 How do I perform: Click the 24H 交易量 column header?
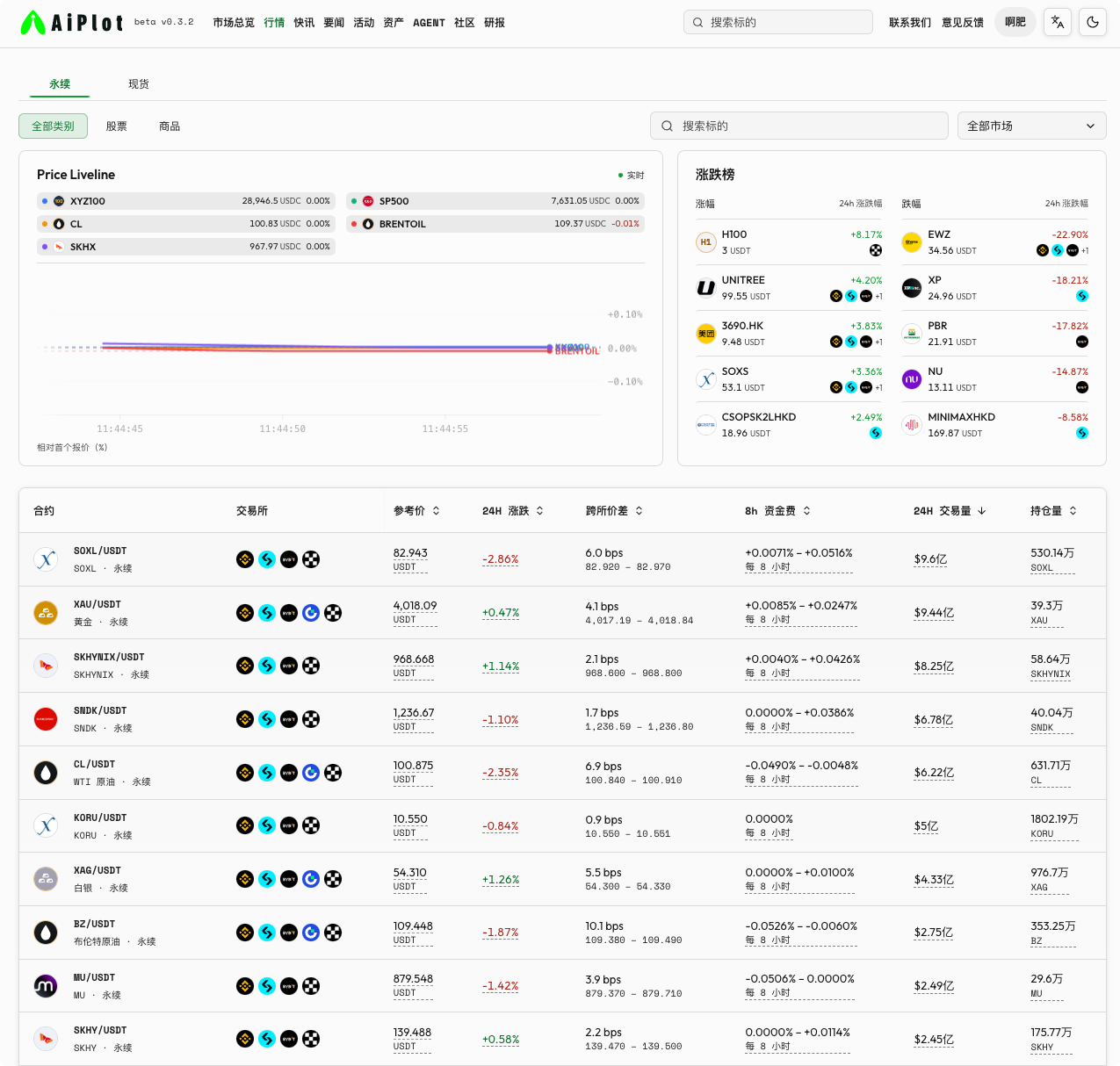tap(950, 511)
